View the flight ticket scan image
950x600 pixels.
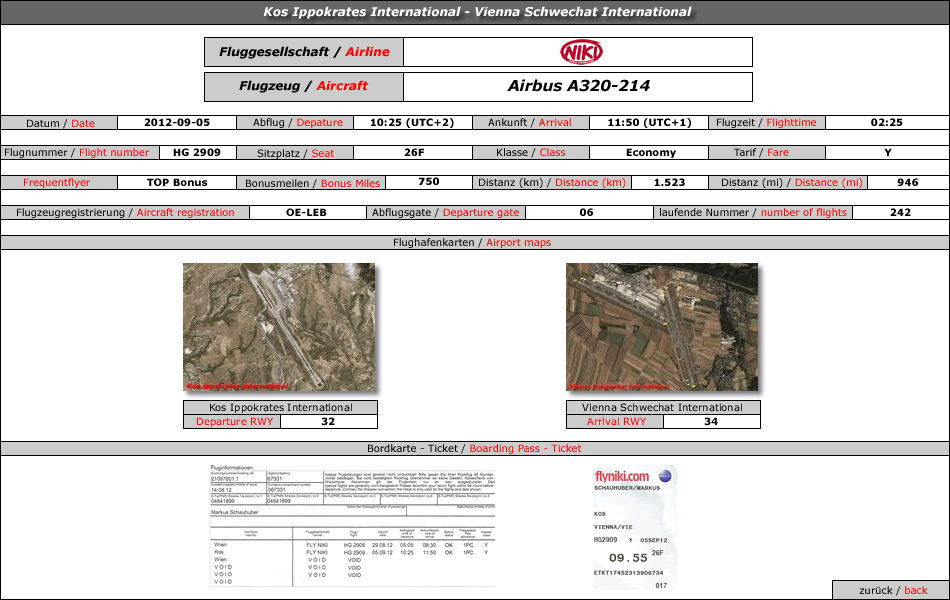coord(352,526)
